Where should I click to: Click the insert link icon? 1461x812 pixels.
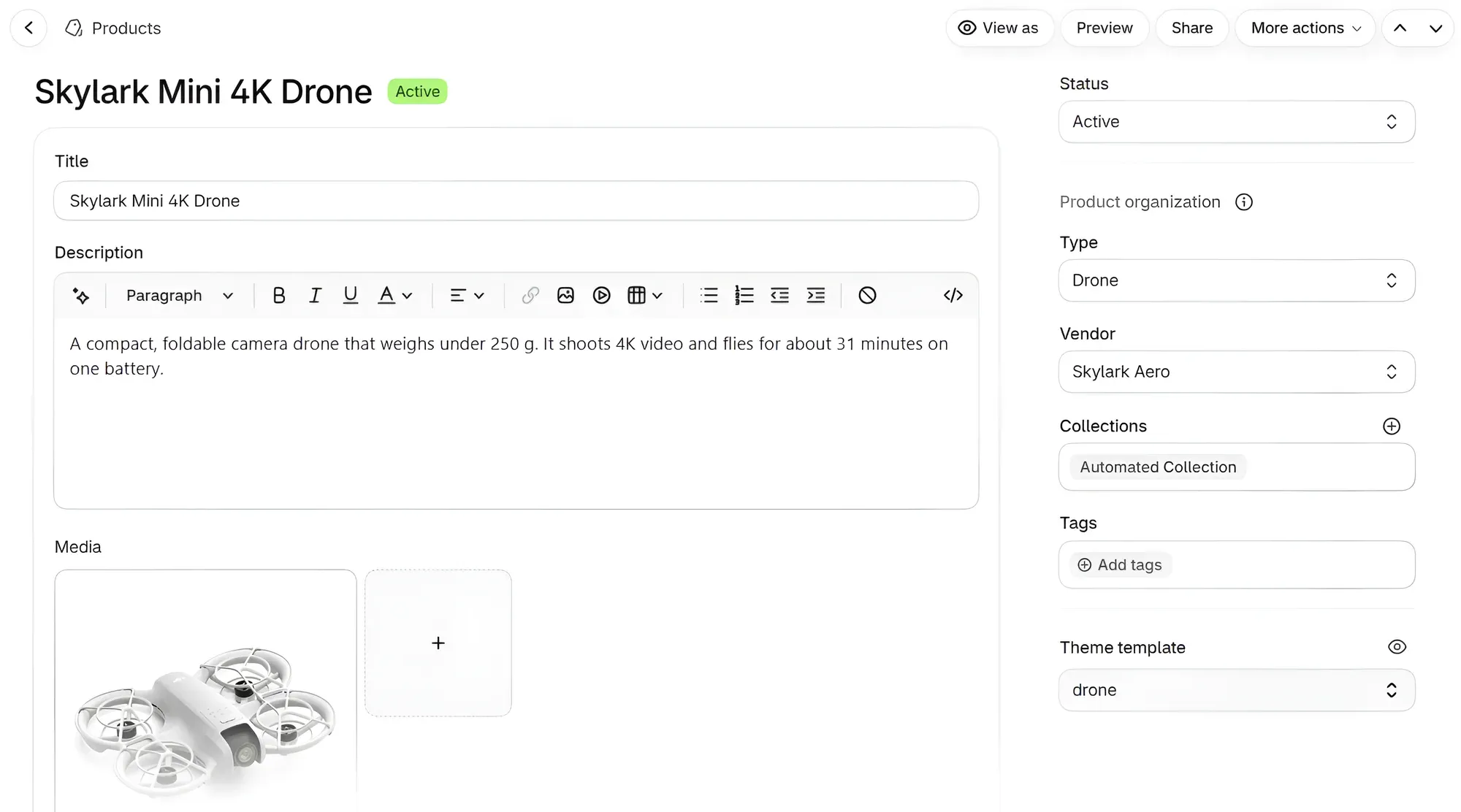coord(530,296)
